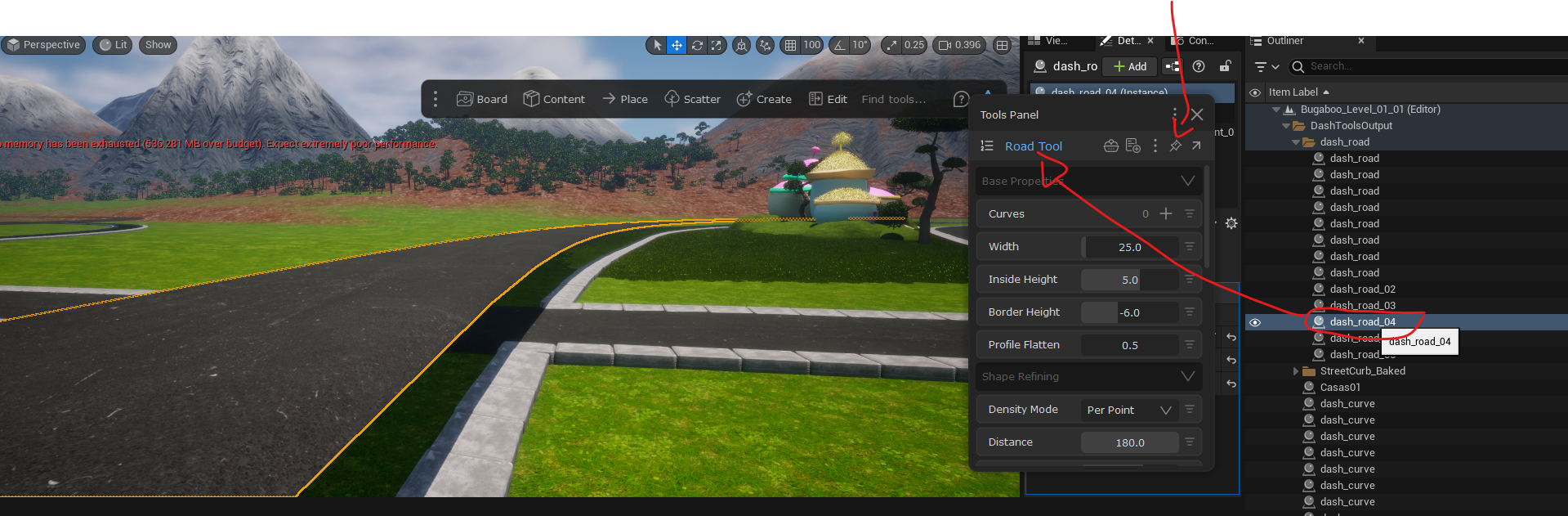The height and width of the screenshot is (516, 1568).
Task: Click the Road Tool basket preset icon
Action: coord(1111,146)
